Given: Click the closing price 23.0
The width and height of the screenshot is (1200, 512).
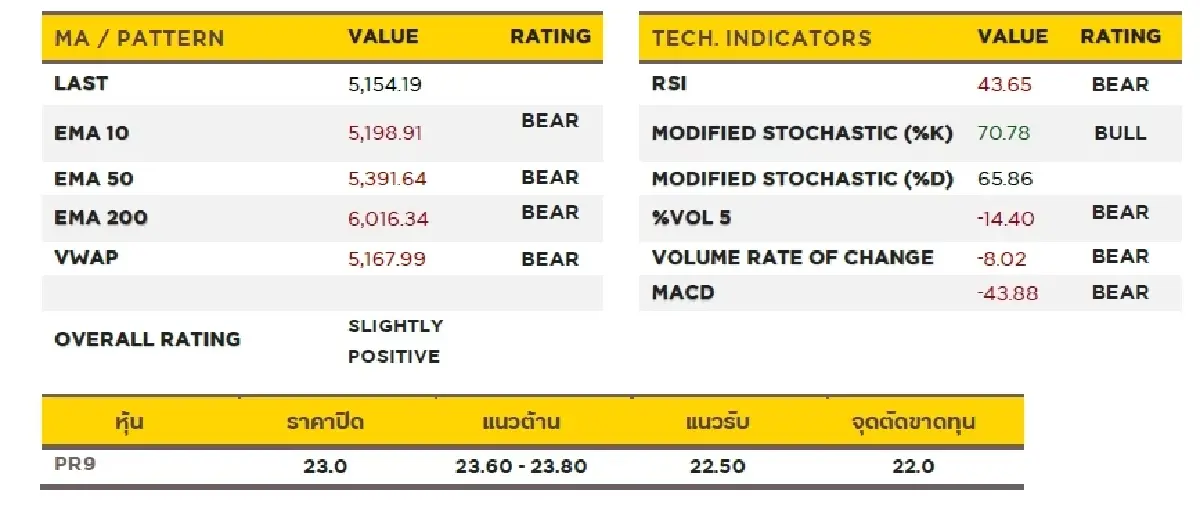Looking at the screenshot, I should (325, 466).
